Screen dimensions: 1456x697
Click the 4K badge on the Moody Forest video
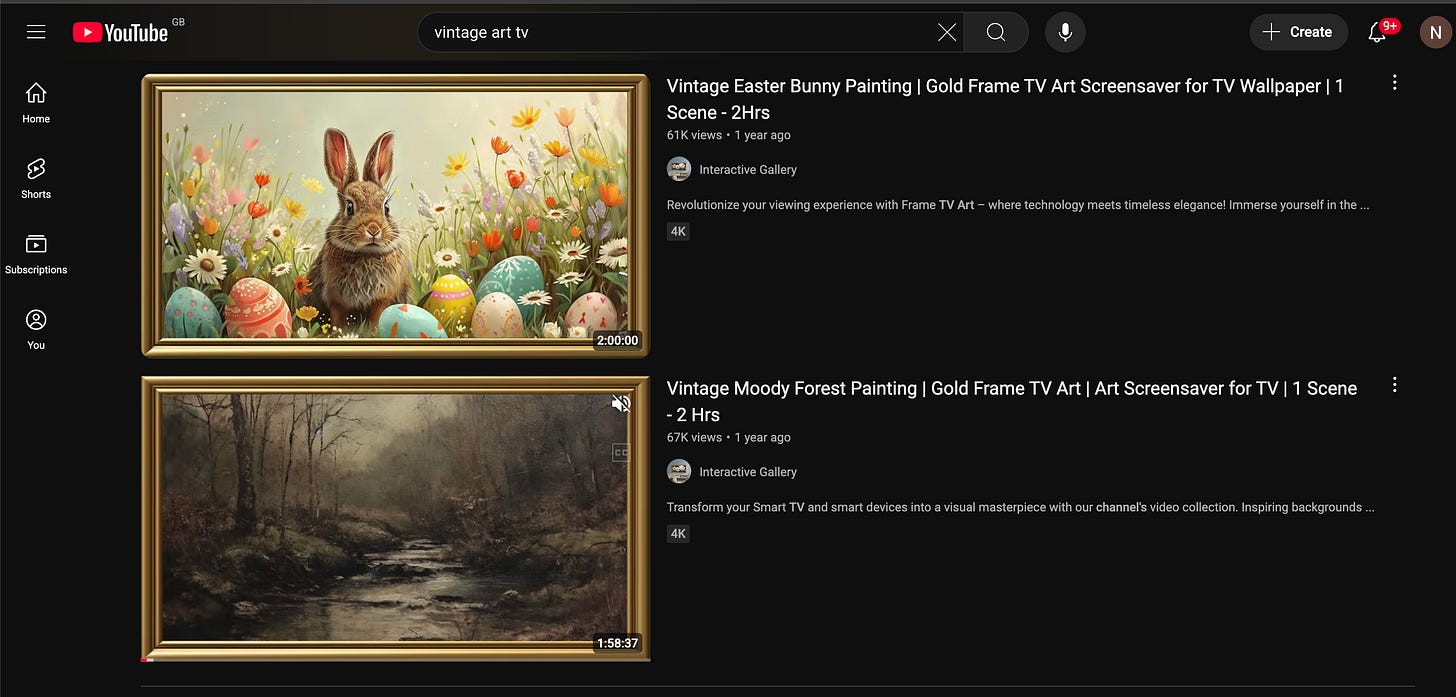tap(678, 533)
